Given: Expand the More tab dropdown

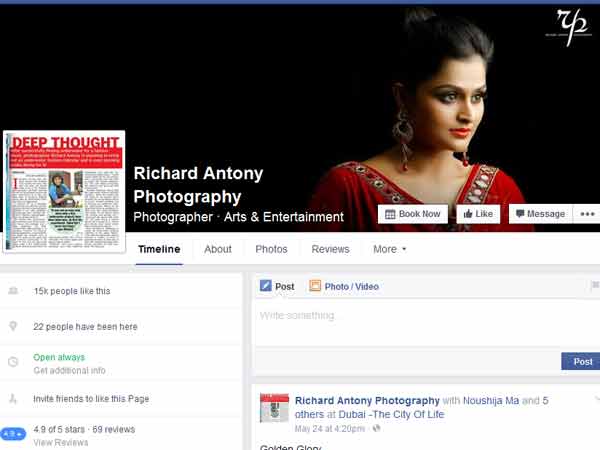Looking at the screenshot, I should 390,249.
